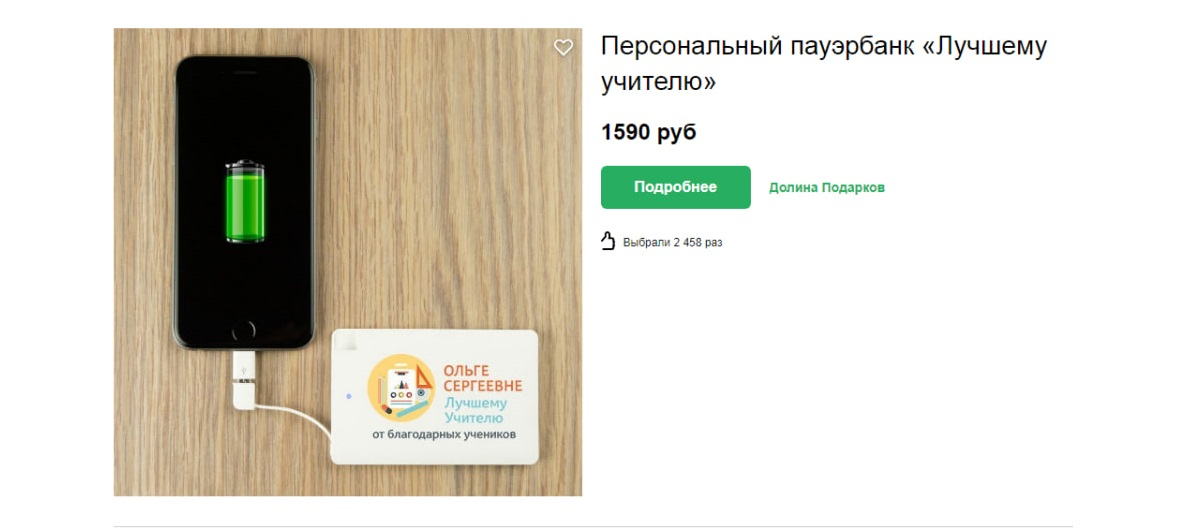
Task: Open the Долина Подарков store link
Action: click(827, 187)
